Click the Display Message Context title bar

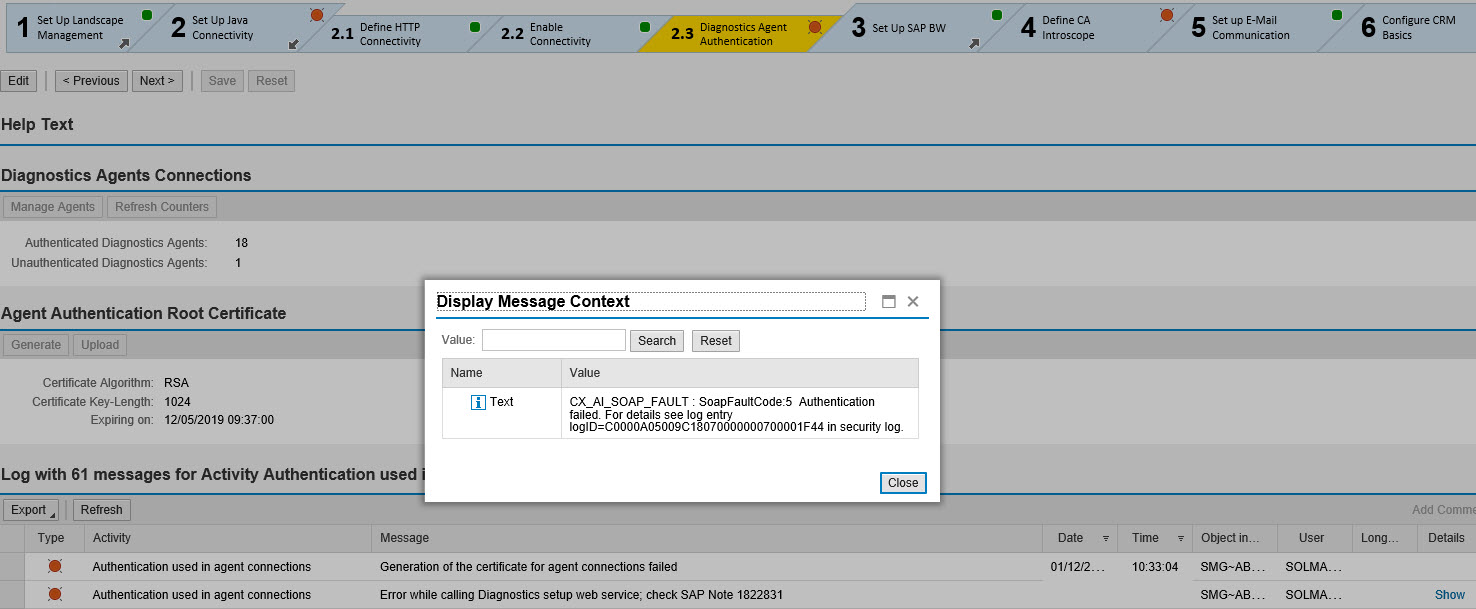pos(651,301)
